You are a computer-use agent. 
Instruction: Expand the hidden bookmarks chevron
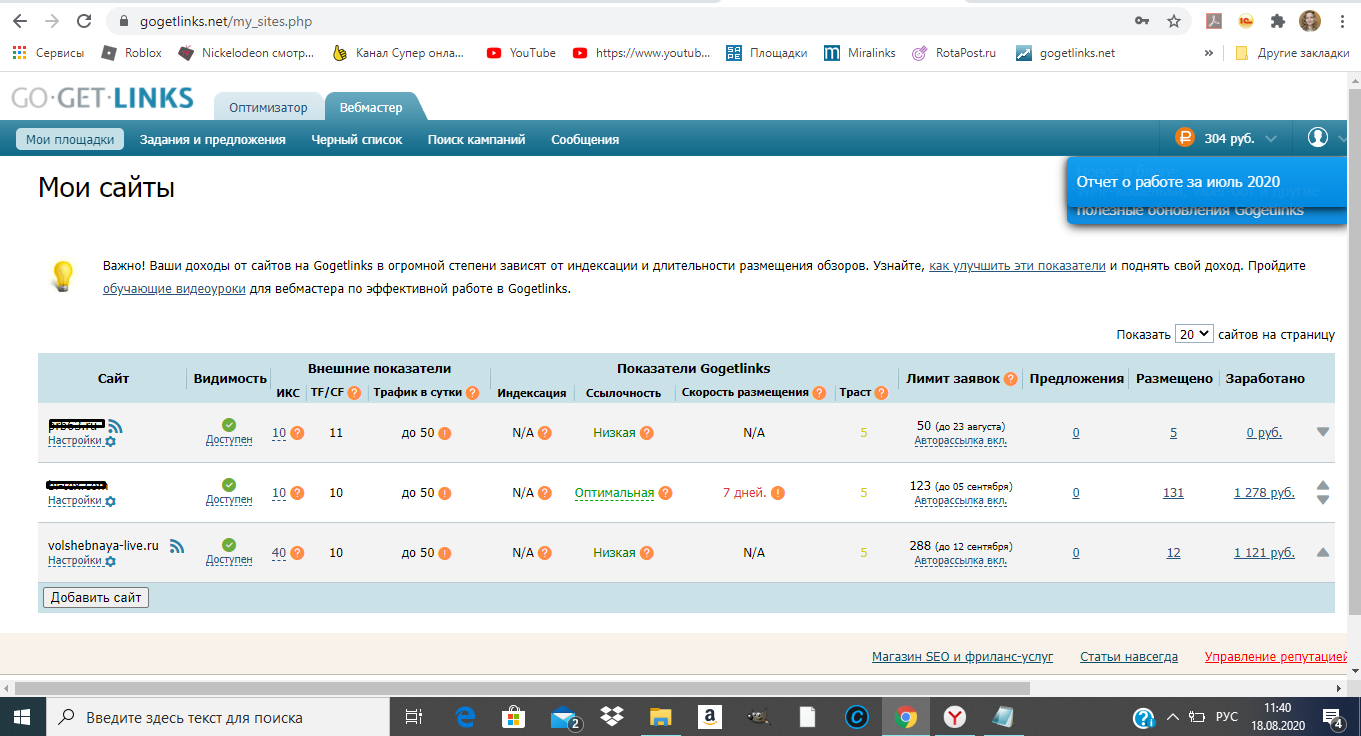1209,53
